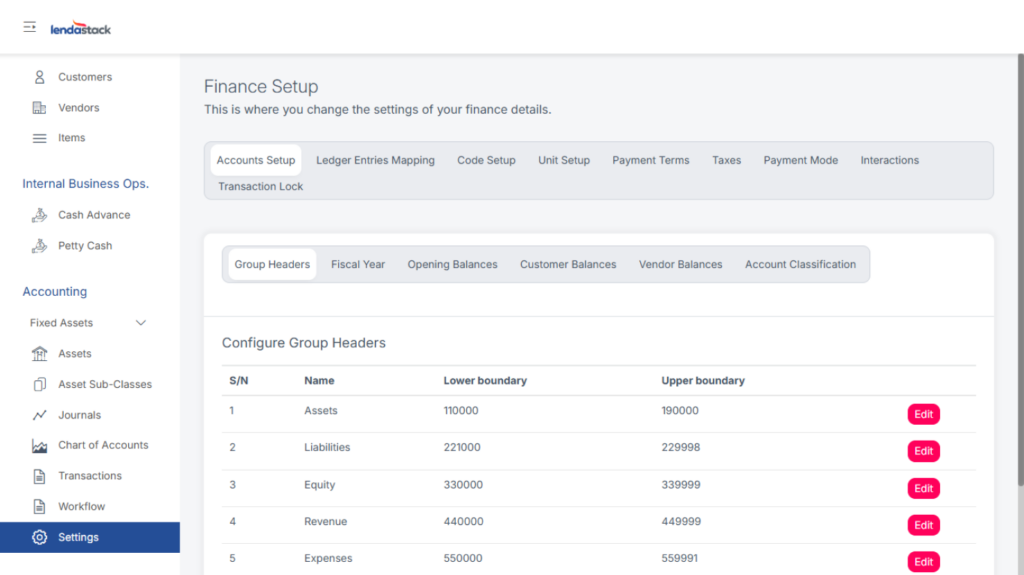Edit the Assets group header row
1024x575 pixels.
point(923,414)
